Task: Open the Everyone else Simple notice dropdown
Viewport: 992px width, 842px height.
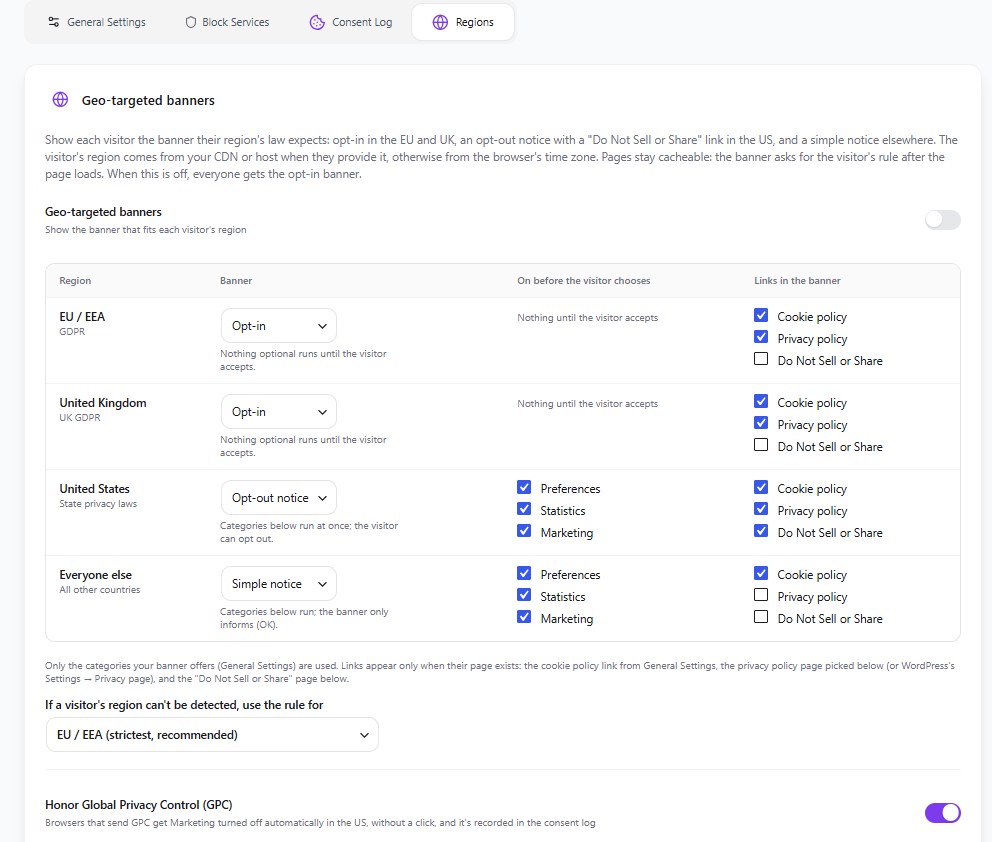Action: [278, 584]
